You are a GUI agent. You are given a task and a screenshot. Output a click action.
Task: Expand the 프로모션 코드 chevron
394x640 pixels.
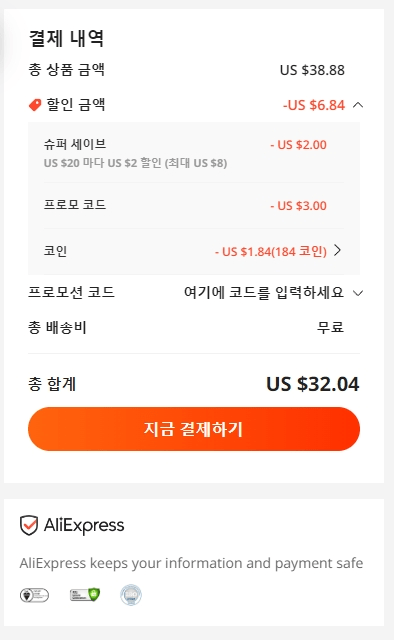pos(358,293)
